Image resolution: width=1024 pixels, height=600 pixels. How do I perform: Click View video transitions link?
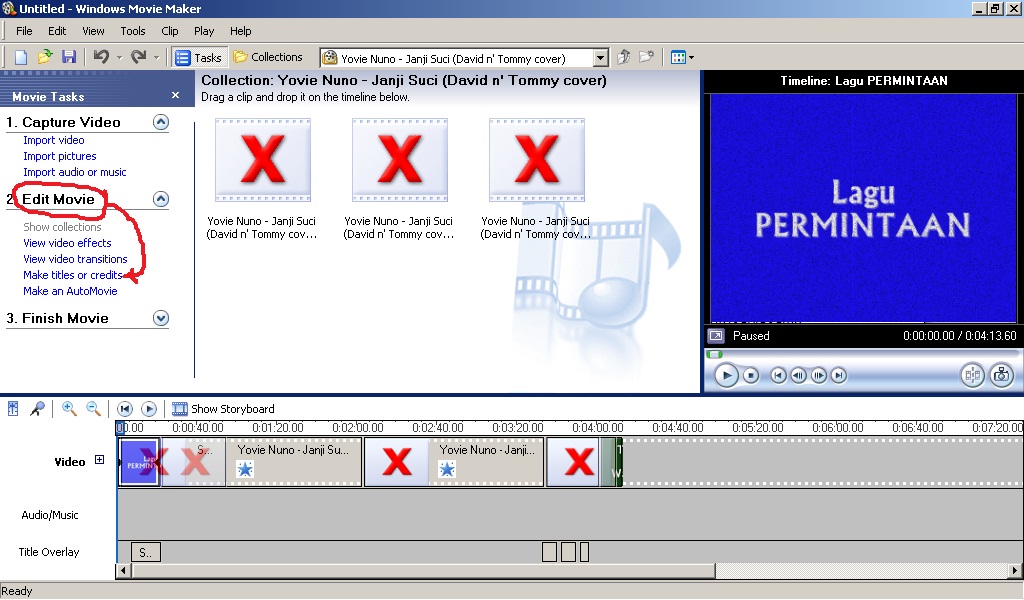point(75,259)
